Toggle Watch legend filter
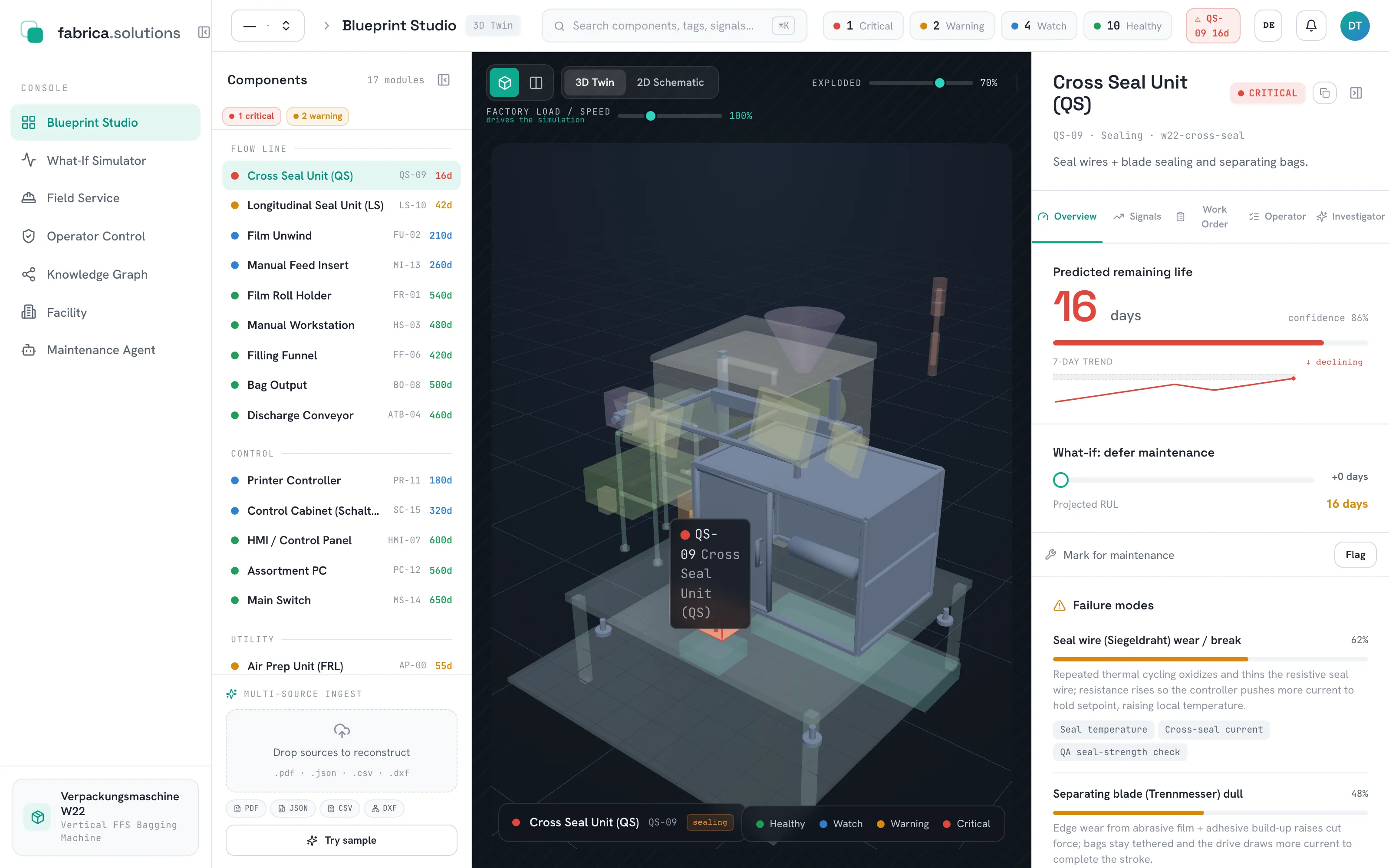Image resolution: width=1389 pixels, height=868 pixels. coord(841,824)
